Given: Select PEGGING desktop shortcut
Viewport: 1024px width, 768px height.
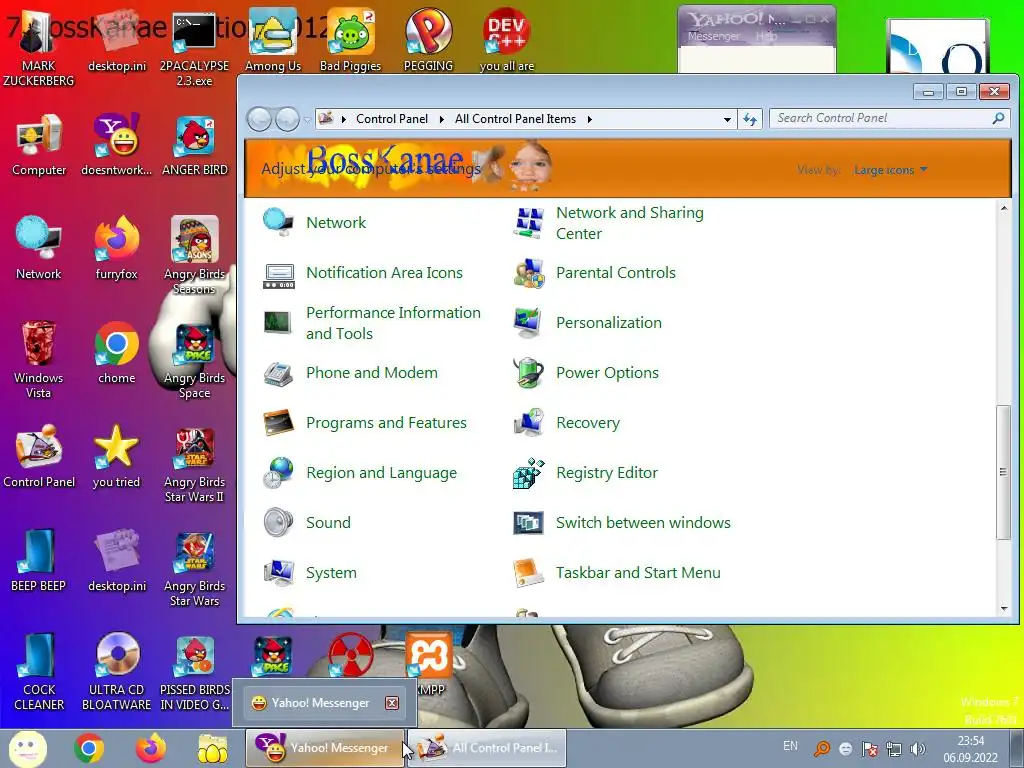Looking at the screenshot, I should [x=428, y=40].
